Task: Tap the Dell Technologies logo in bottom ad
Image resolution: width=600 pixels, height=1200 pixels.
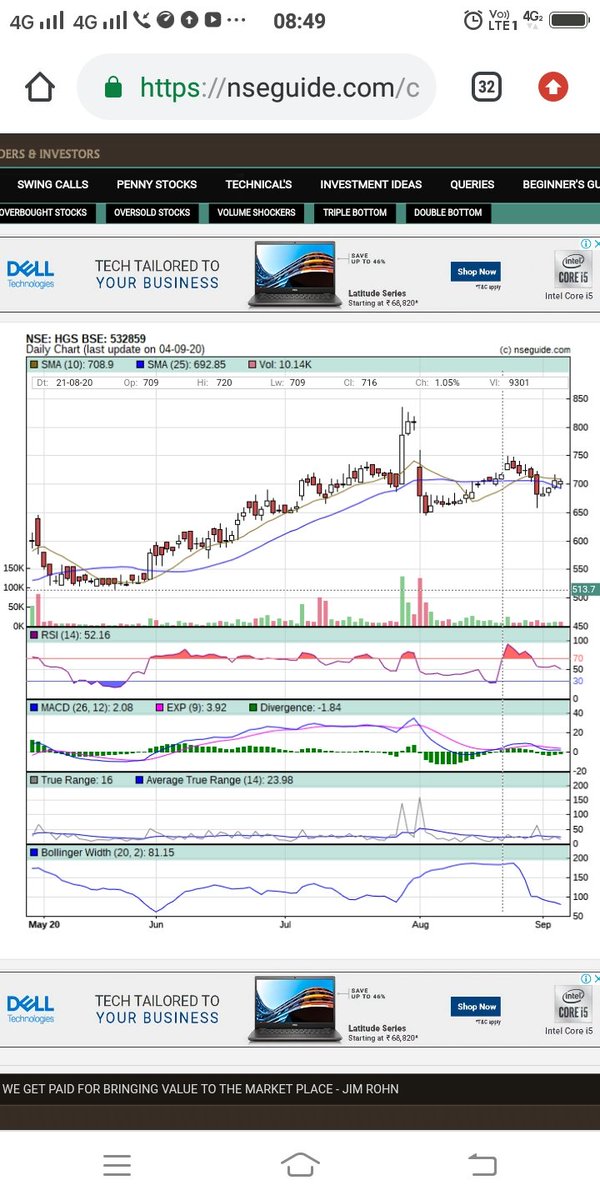Action: point(30,1008)
